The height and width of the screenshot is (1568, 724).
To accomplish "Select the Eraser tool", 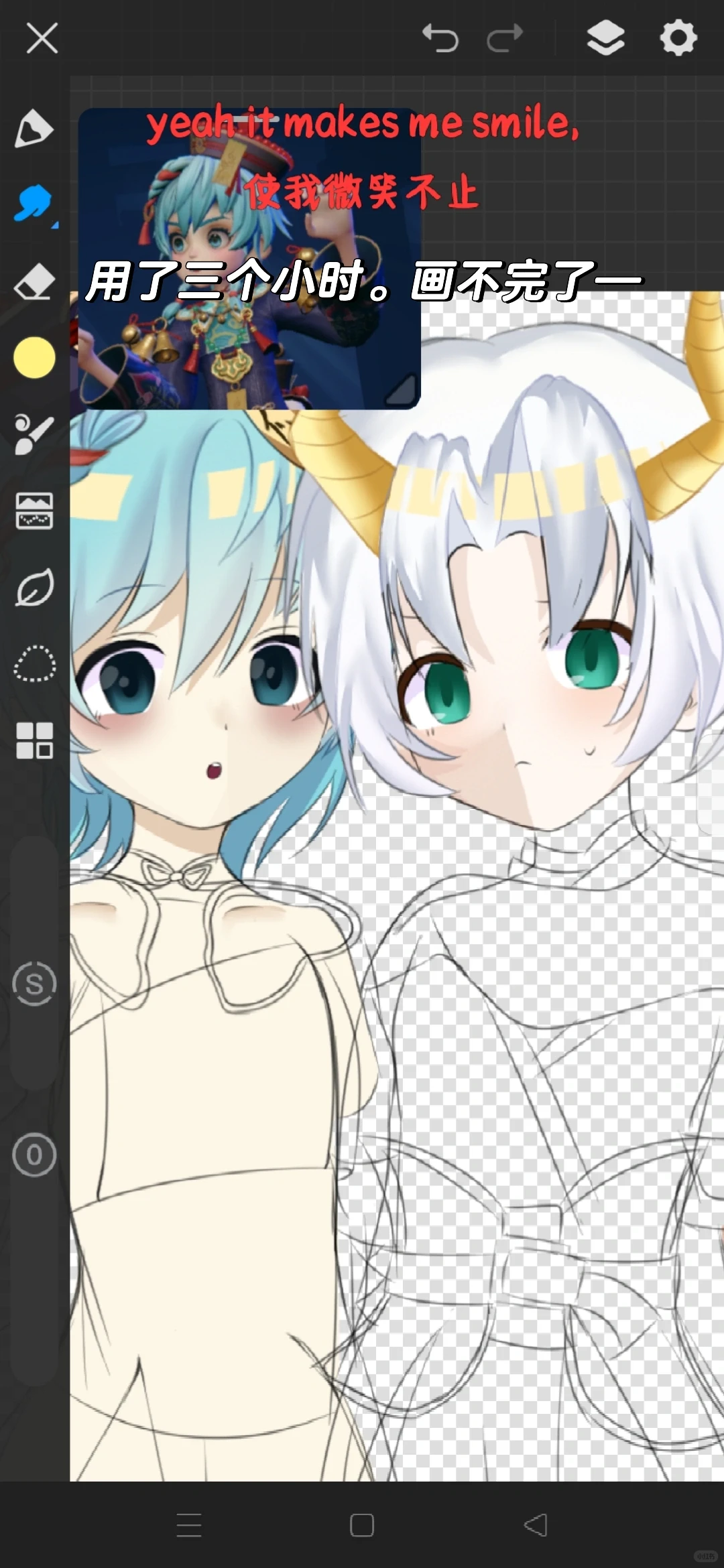I will [34, 281].
